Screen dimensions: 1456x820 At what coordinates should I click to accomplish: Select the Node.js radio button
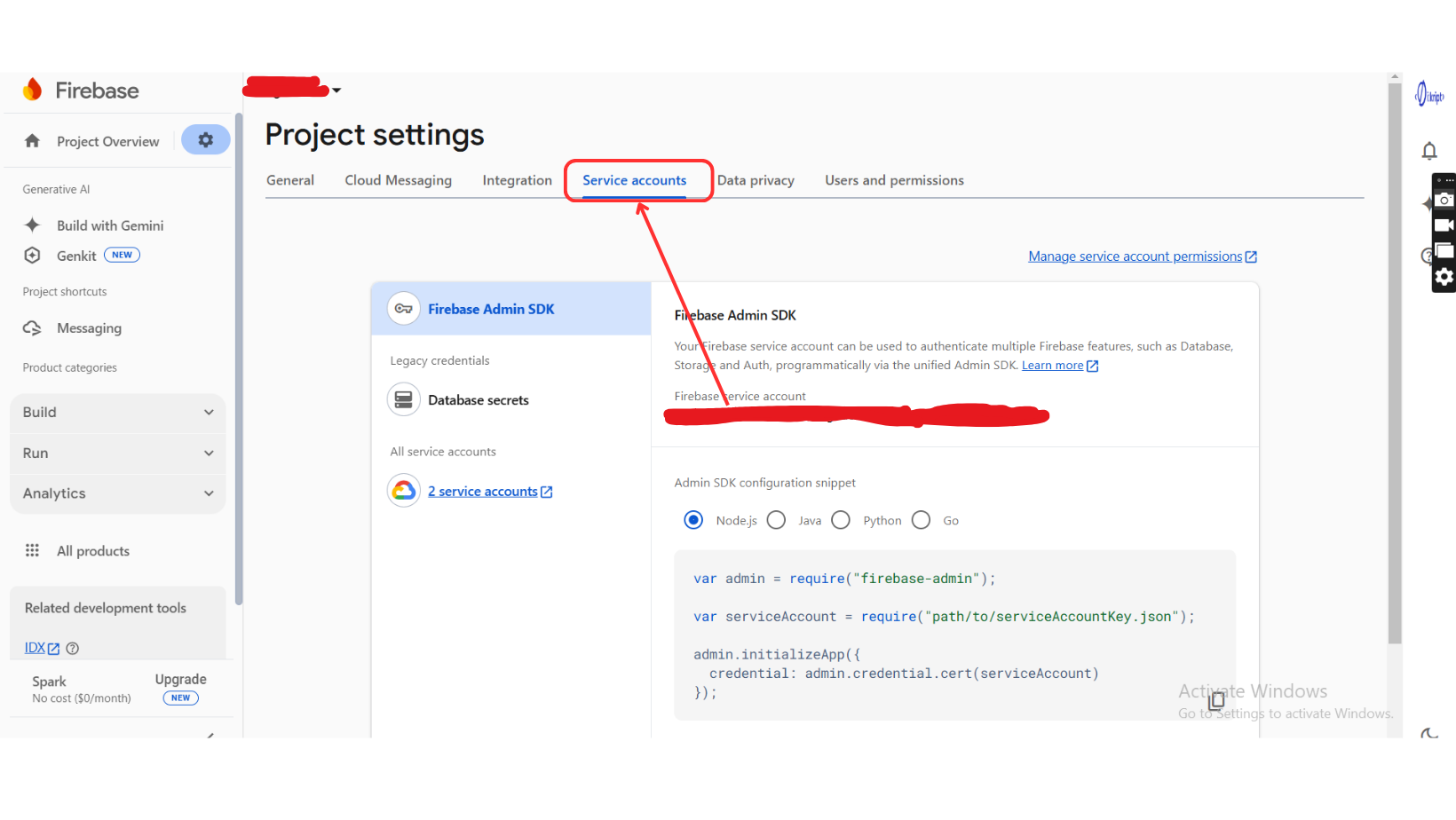tap(693, 520)
